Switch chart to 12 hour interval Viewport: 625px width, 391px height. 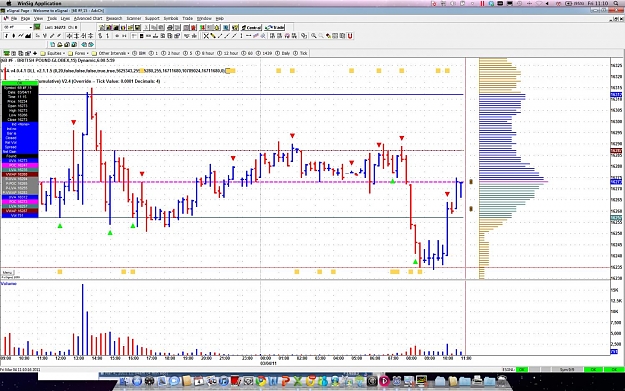[228, 53]
